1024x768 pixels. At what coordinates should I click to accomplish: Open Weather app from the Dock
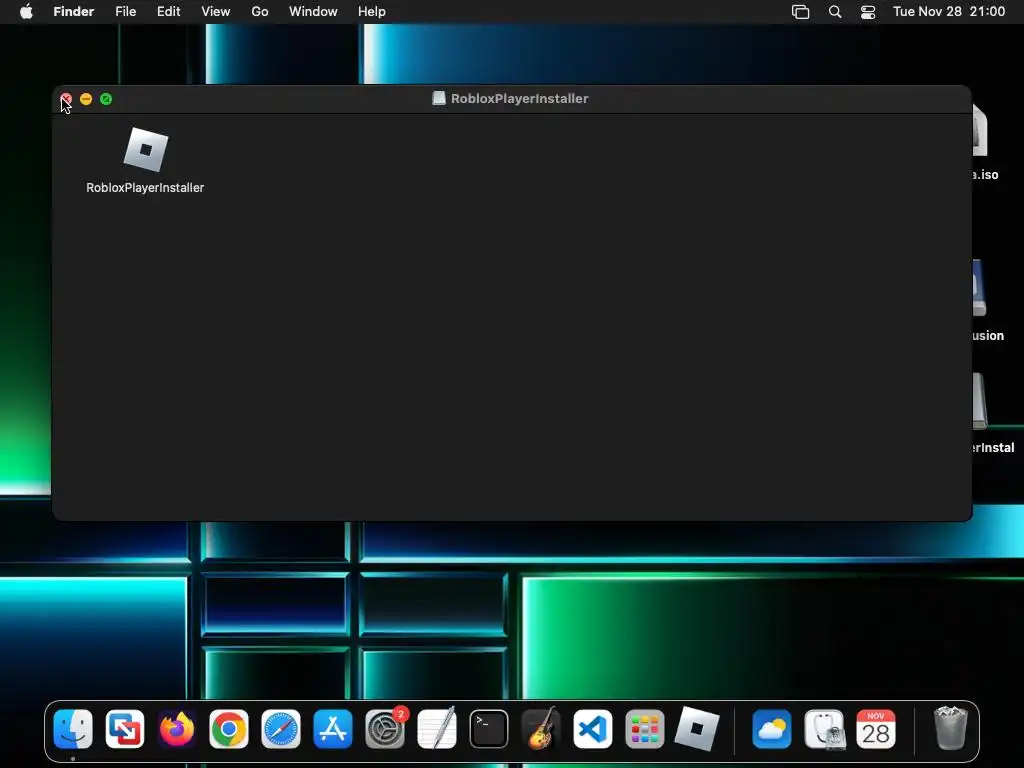click(x=772, y=729)
